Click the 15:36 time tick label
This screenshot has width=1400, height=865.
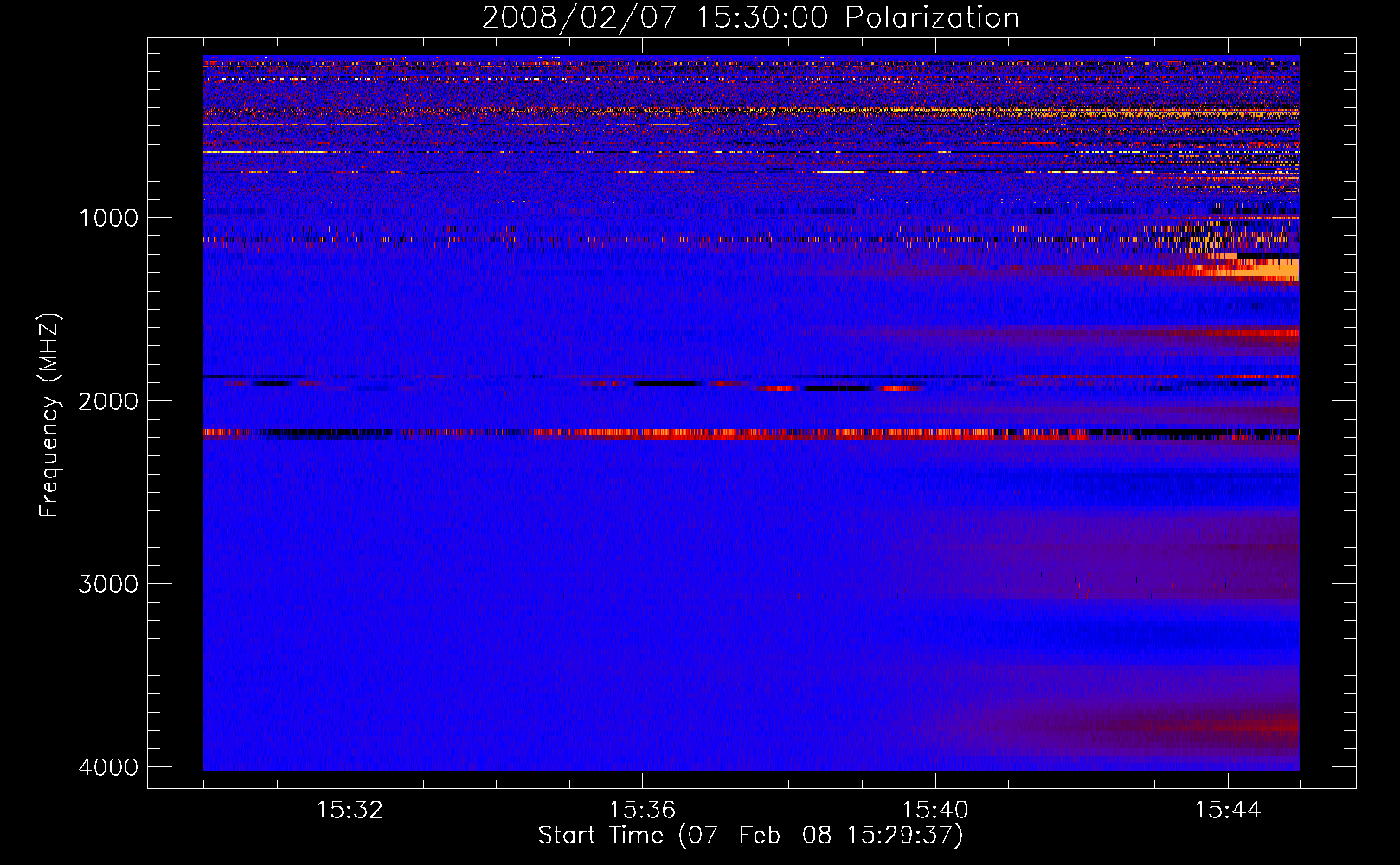(642, 811)
